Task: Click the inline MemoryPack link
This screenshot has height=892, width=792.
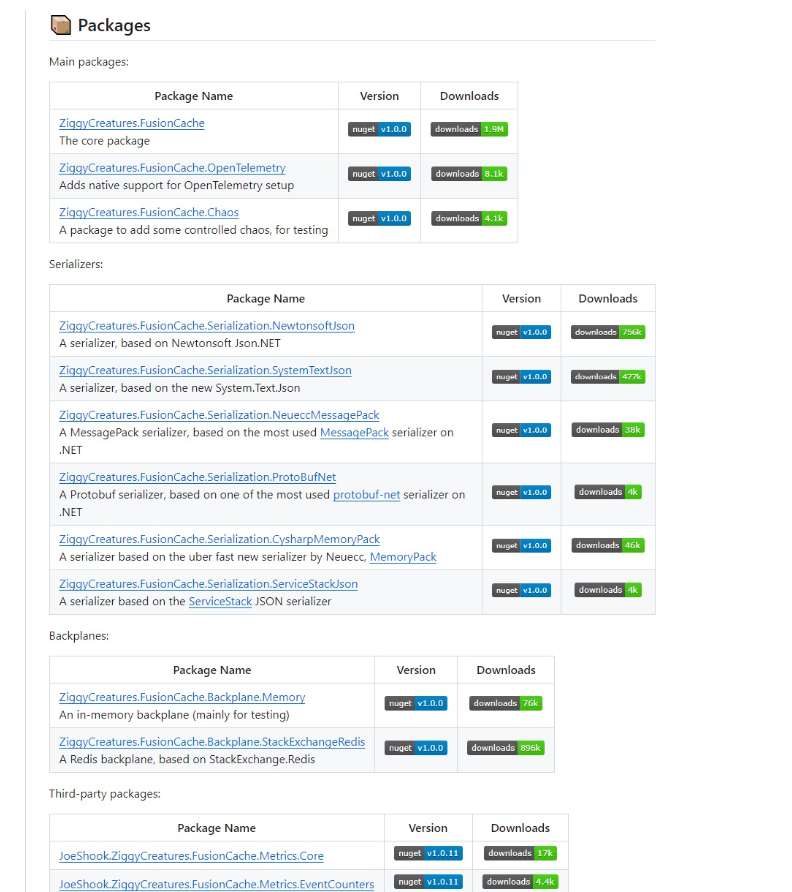Action: (x=403, y=557)
